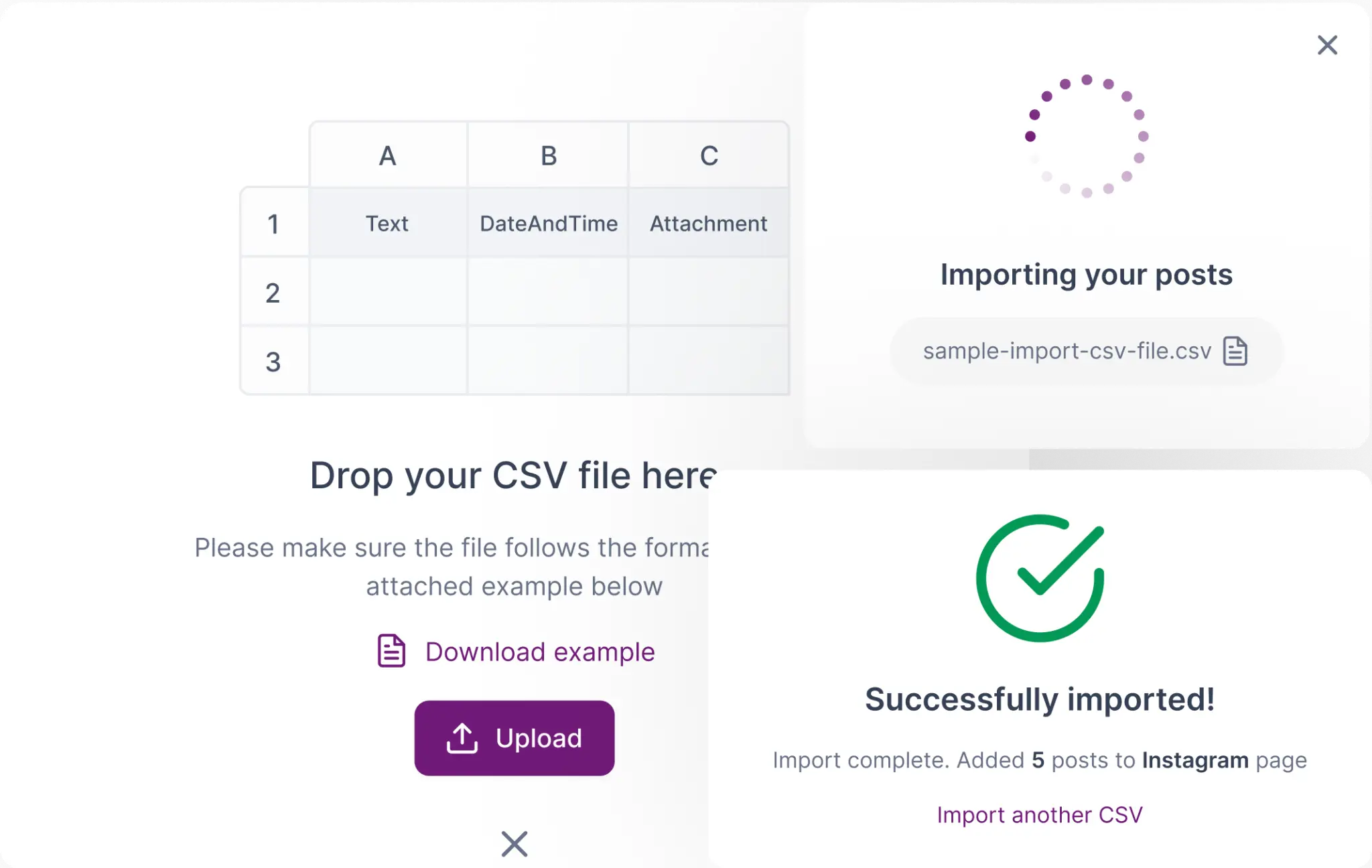This screenshot has width=1372, height=868.
Task: Select row 2 number header
Action: pos(273,293)
